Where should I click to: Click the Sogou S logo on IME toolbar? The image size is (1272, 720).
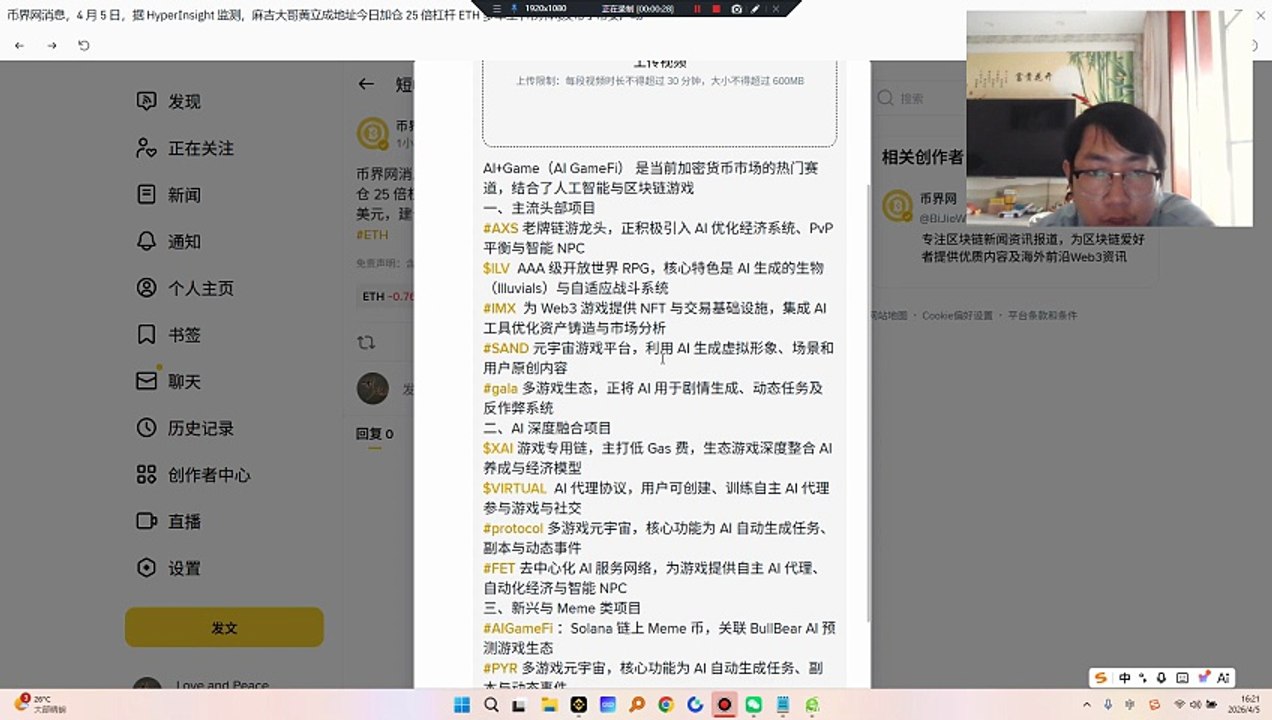pyautogui.click(x=1101, y=678)
